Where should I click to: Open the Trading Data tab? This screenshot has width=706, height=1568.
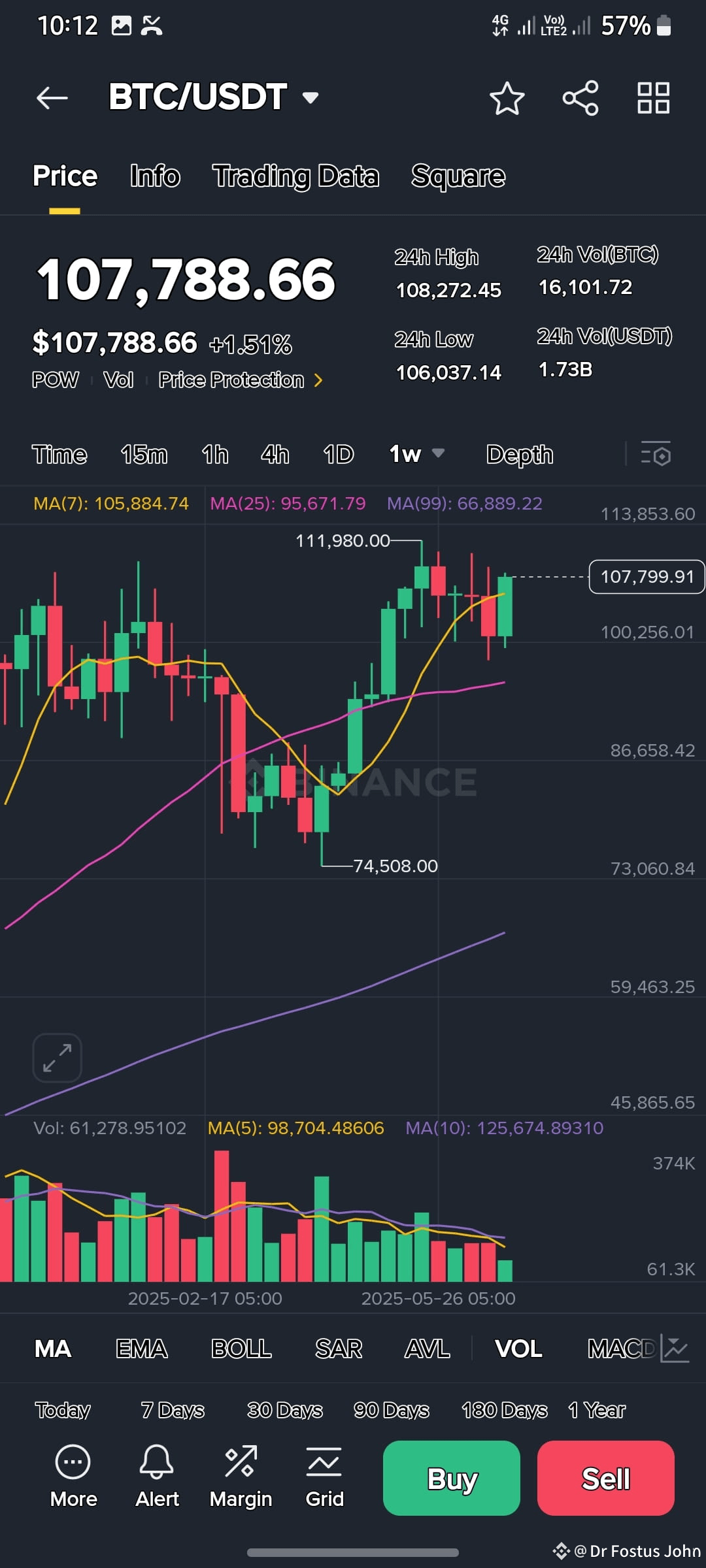(x=295, y=176)
